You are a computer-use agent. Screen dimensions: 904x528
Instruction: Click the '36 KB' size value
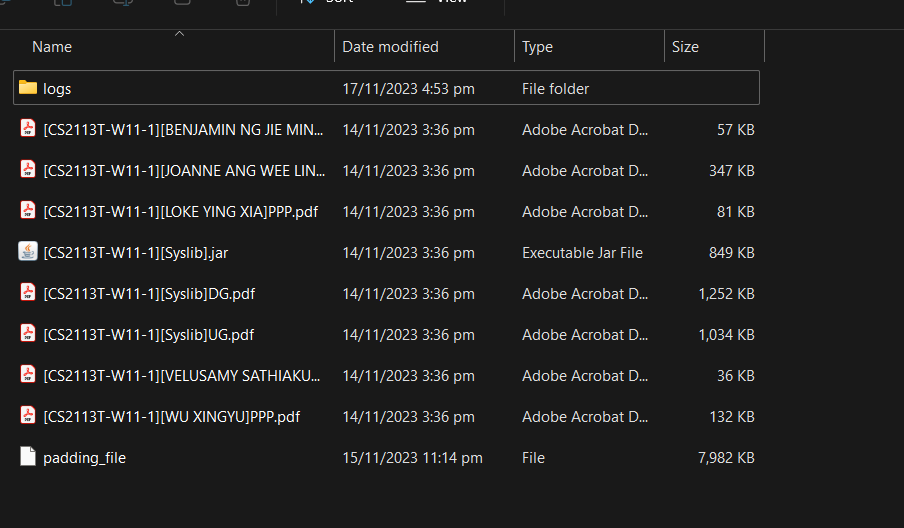click(x=736, y=375)
